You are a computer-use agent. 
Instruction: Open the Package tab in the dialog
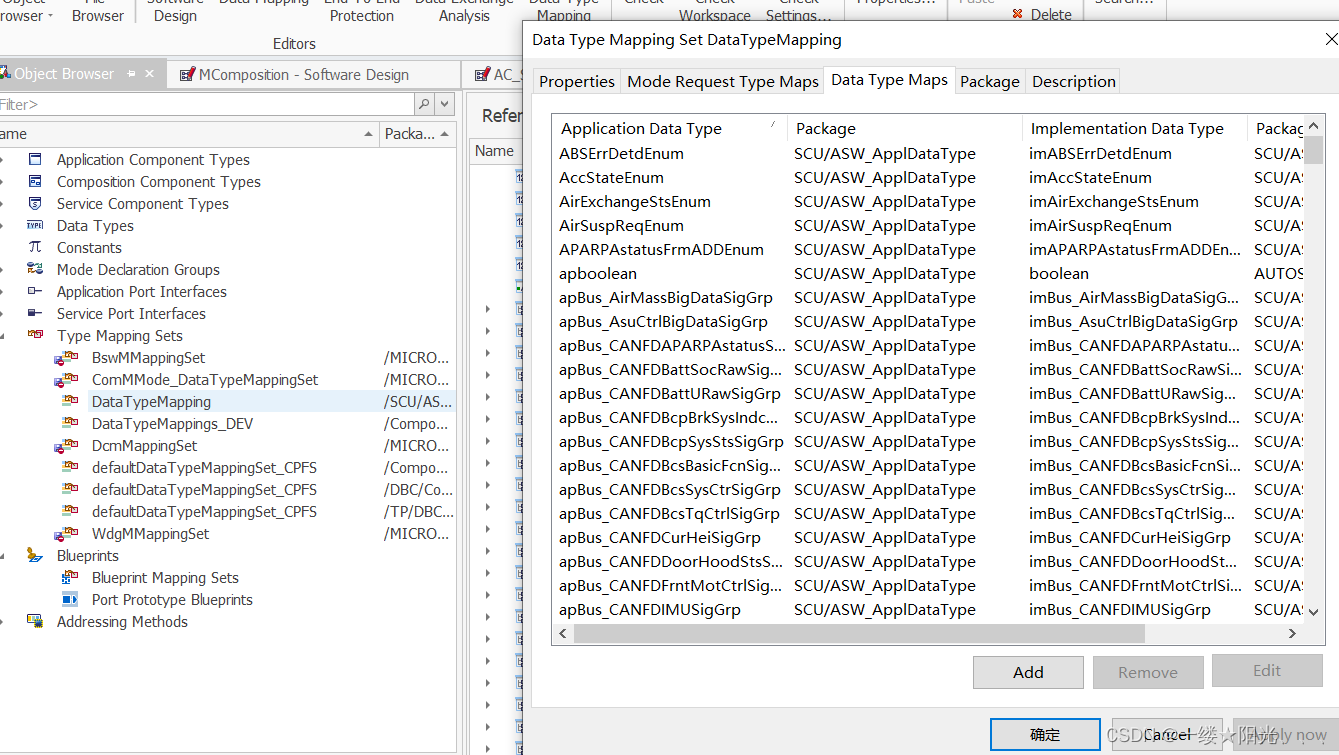989,81
